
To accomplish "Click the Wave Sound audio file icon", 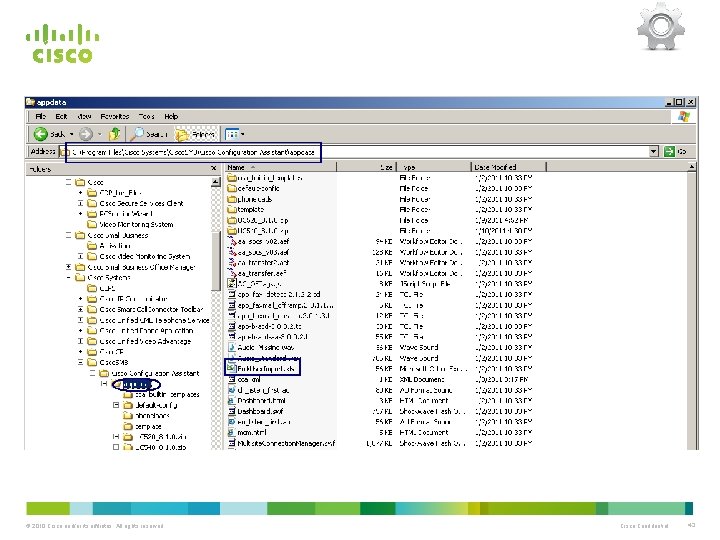I will (232, 348).
